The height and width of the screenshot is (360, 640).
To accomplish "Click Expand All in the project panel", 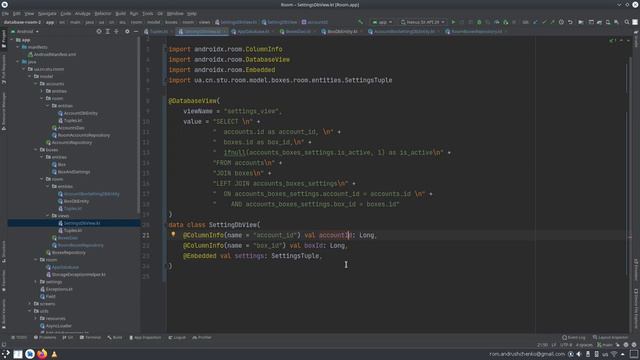I will pyautogui.click(x=108, y=31).
